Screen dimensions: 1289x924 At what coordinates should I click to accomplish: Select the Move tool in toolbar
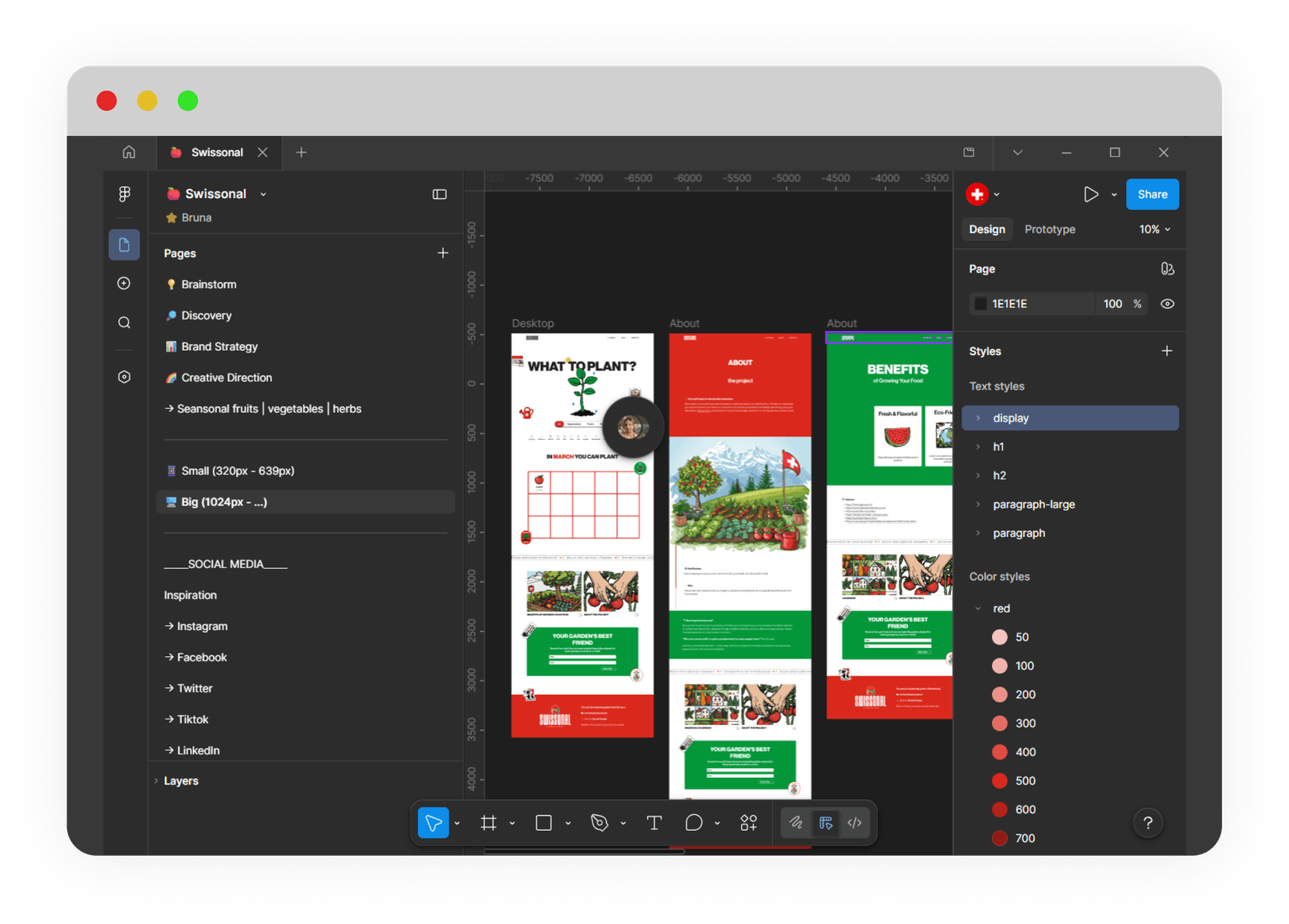(434, 823)
